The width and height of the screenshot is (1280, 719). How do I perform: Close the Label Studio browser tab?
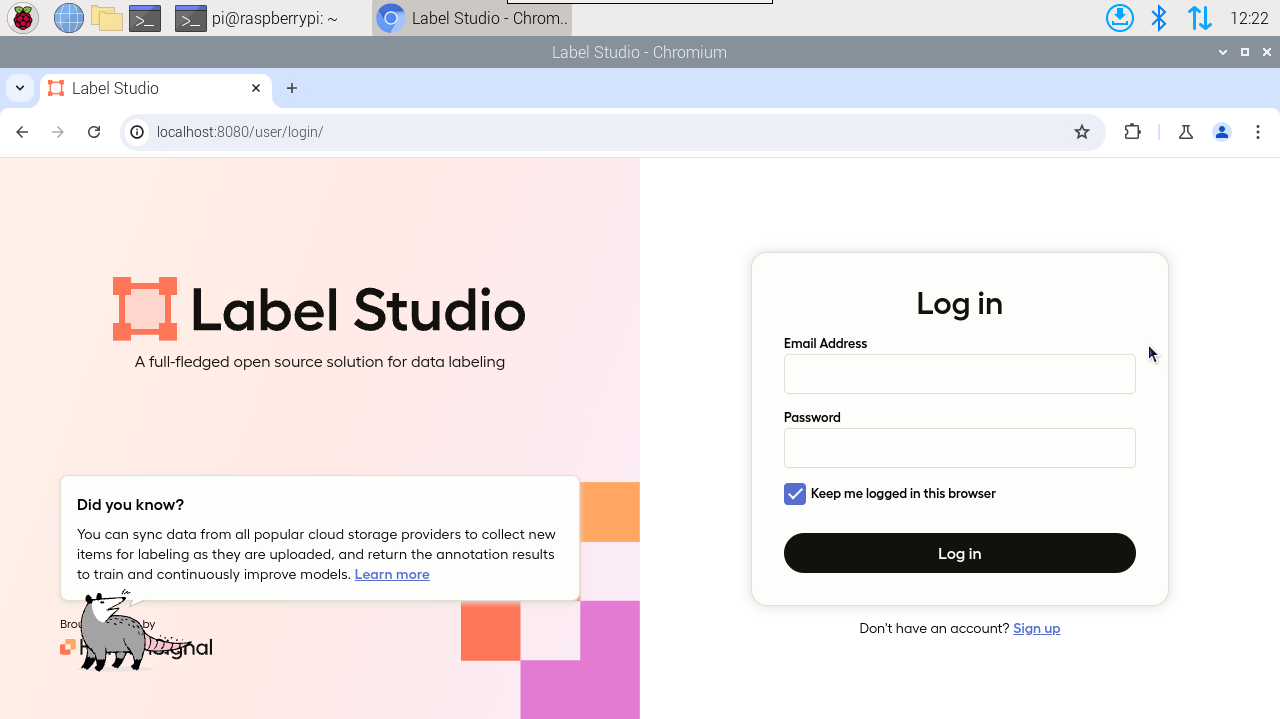point(256,88)
